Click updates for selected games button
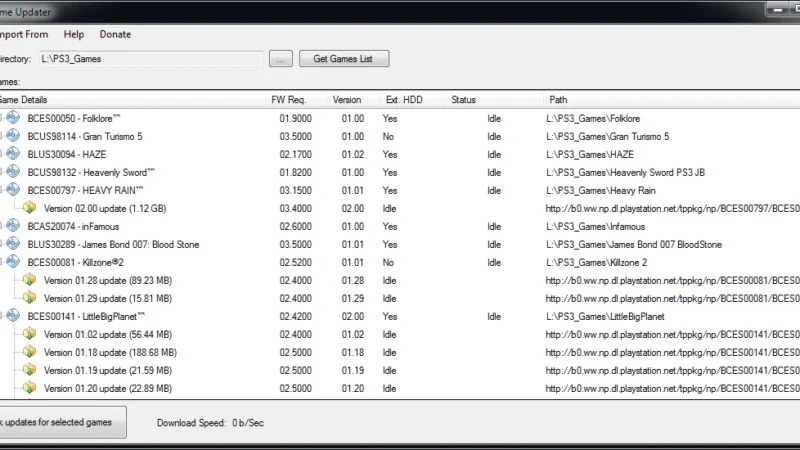 click(62, 422)
